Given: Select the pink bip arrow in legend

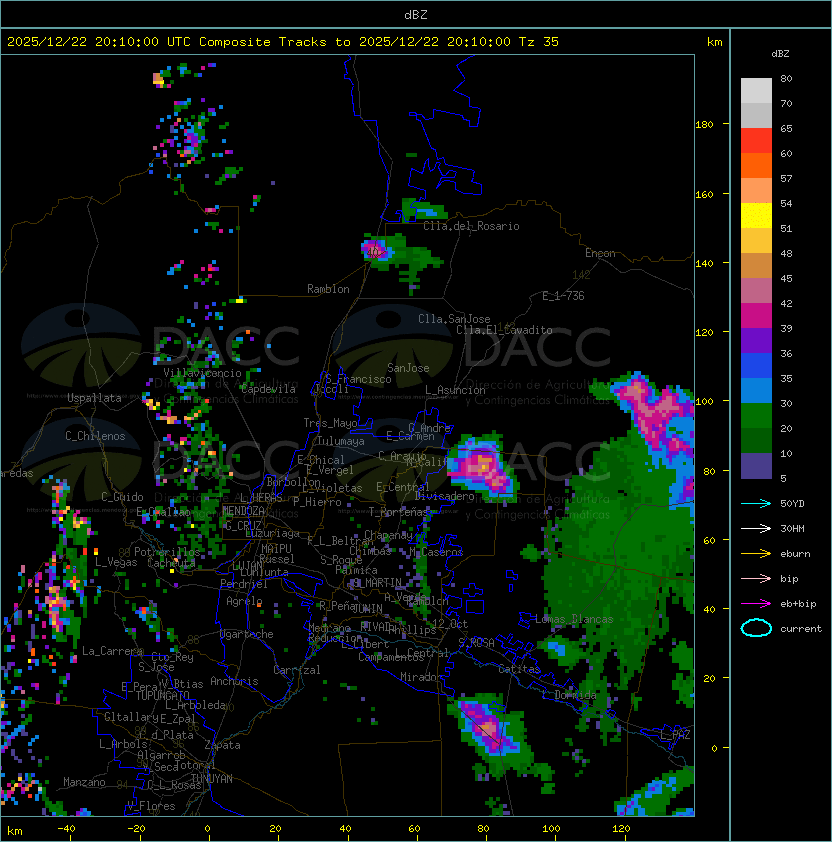Looking at the screenshot, I should (x=756, y=578).
